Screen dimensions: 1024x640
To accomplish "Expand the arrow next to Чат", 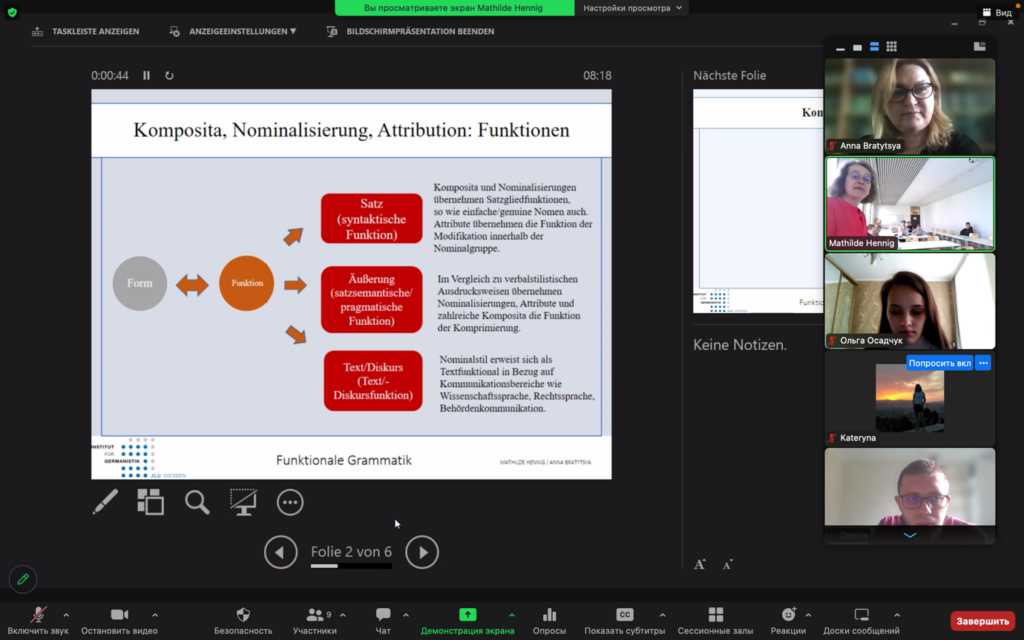I will (x=406, y=615).
